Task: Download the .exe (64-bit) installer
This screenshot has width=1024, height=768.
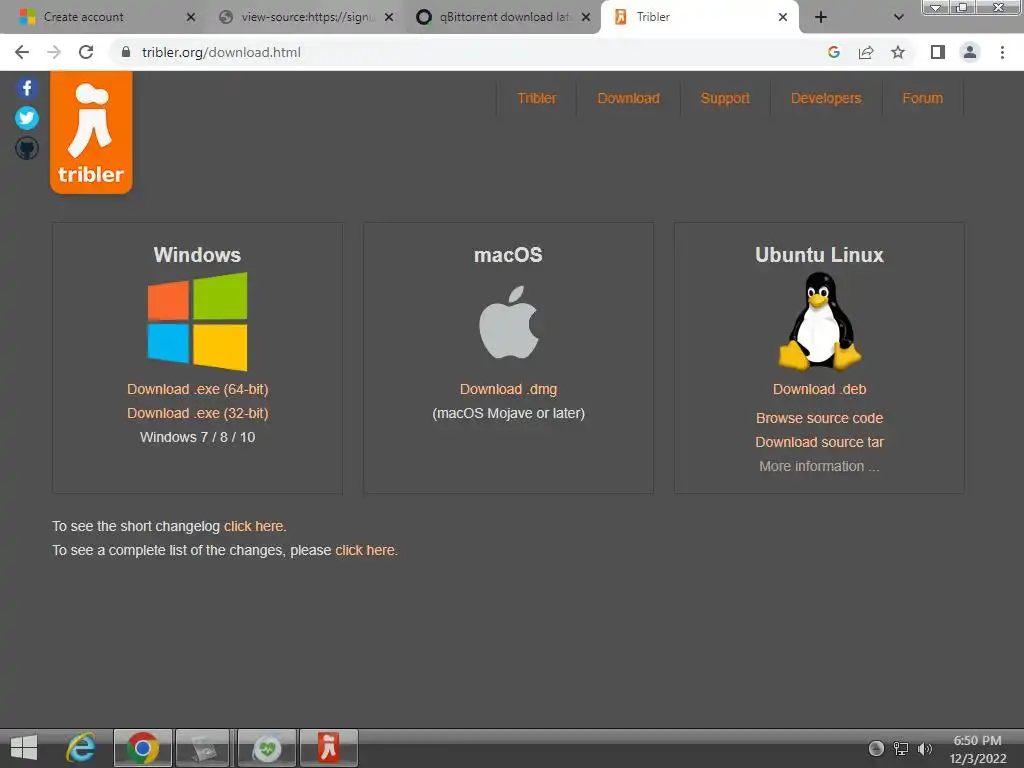Action: tap(197, 389)
